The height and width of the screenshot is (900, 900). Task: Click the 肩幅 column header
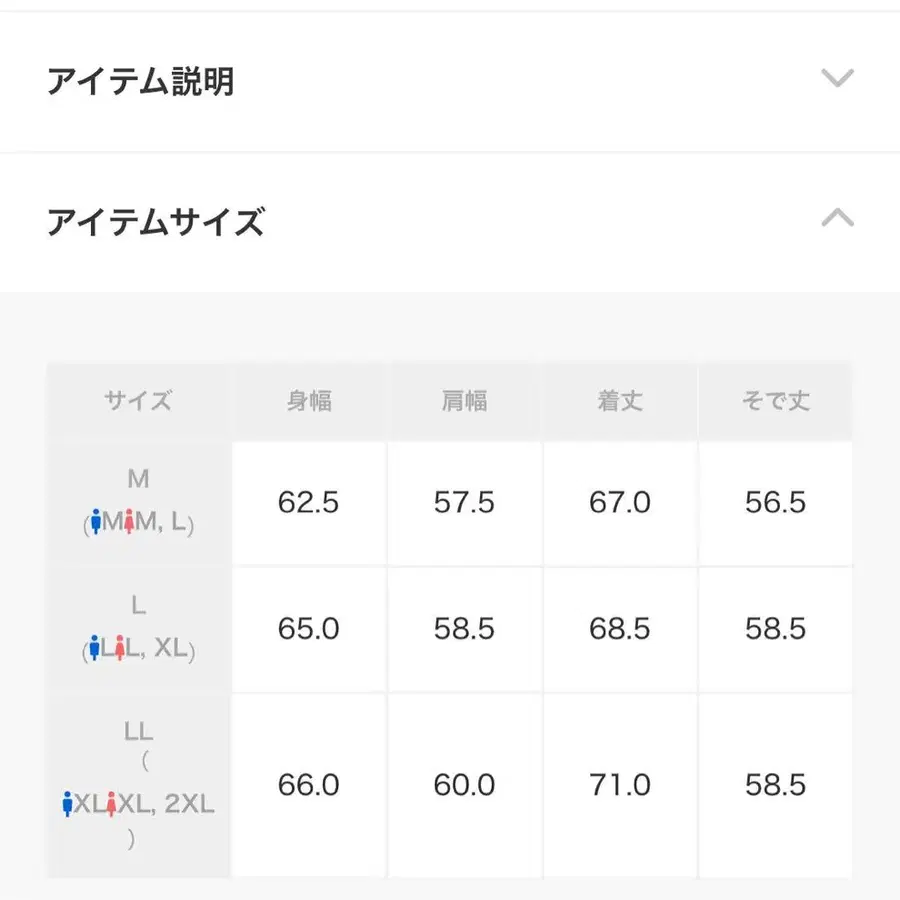tap(463, 401)
